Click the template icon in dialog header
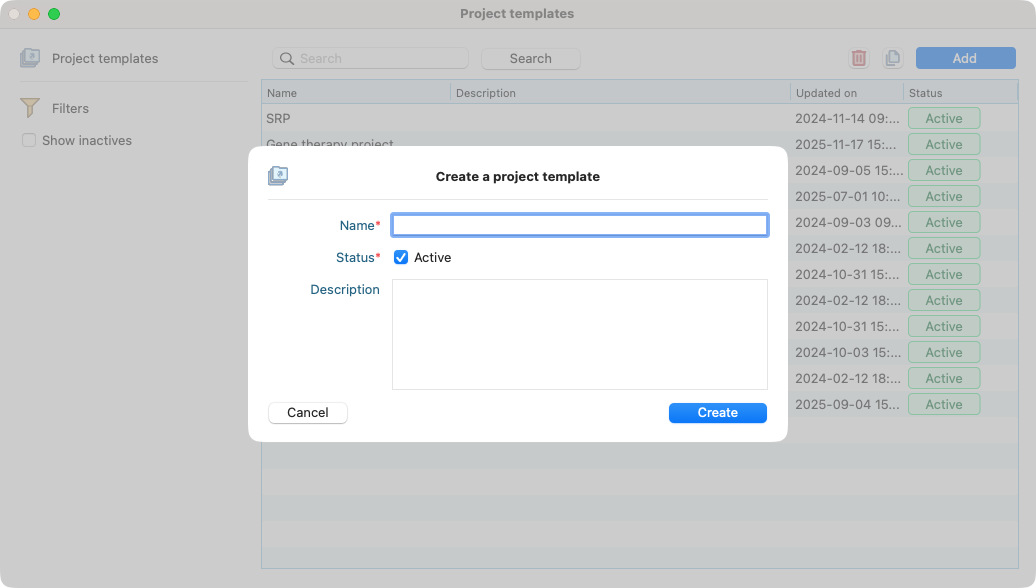The width and height of the screenshot is (1036, 588). pyautogui.click(x=278, y=176)
